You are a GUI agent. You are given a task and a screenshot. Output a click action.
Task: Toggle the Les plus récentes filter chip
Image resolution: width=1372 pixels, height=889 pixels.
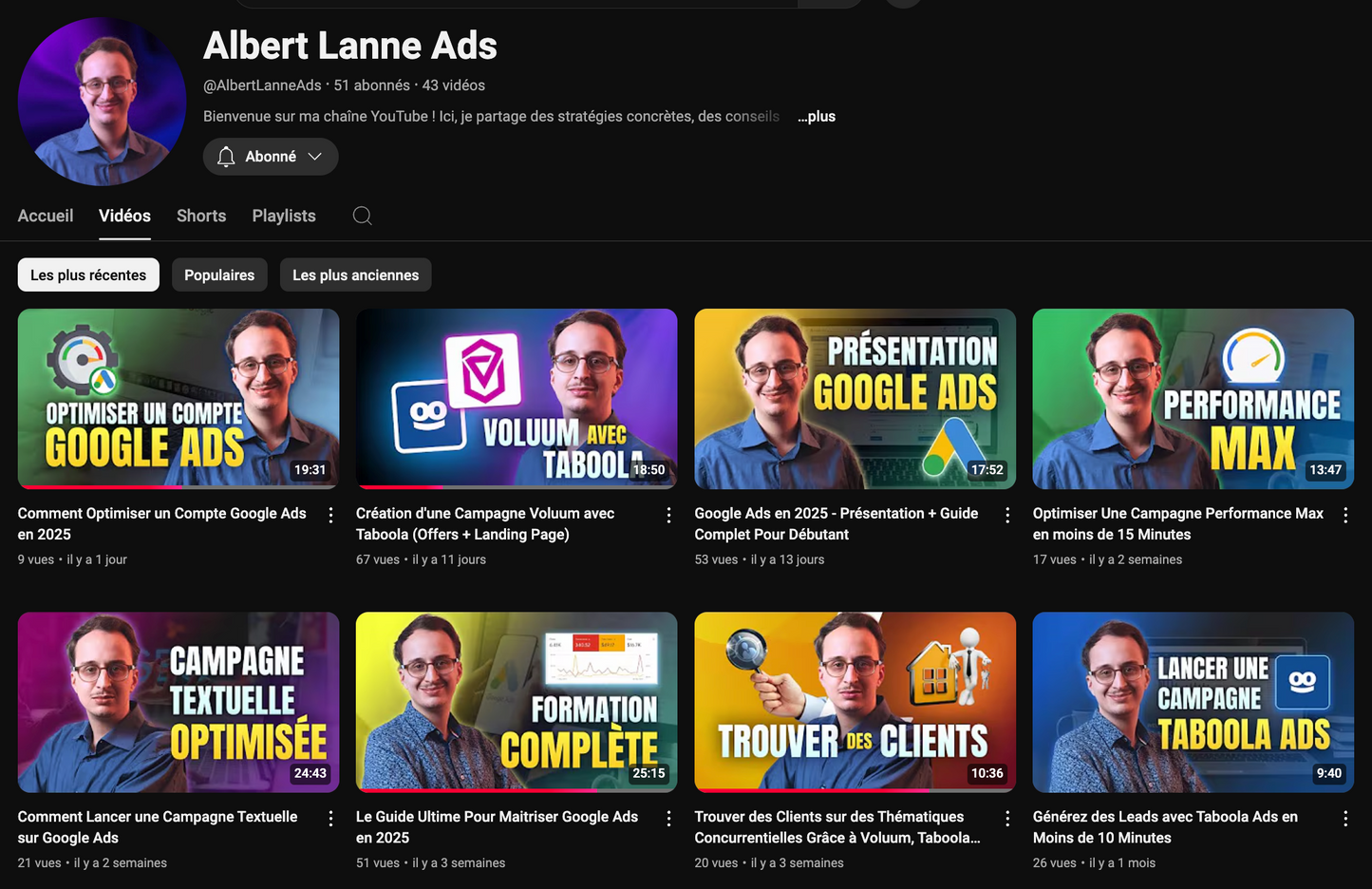click(x=88, y=274)
